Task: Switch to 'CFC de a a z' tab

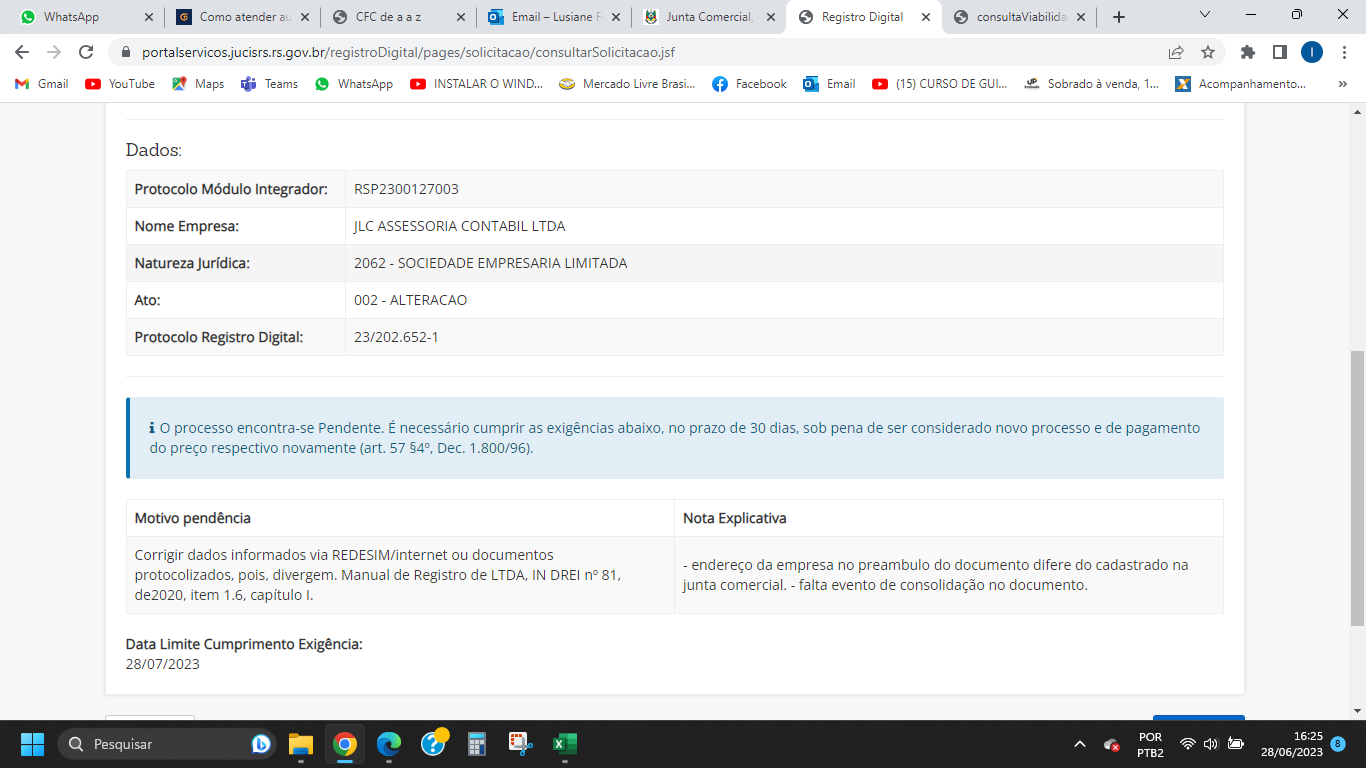Action: [389, 17]
